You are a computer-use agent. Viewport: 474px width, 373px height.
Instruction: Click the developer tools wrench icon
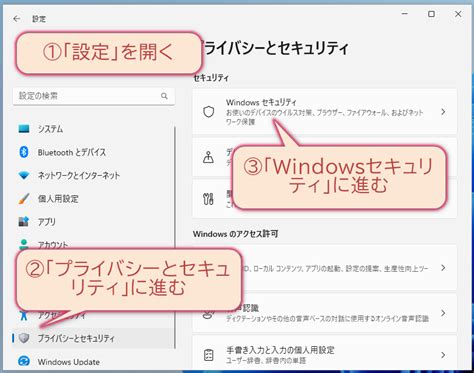209,199
